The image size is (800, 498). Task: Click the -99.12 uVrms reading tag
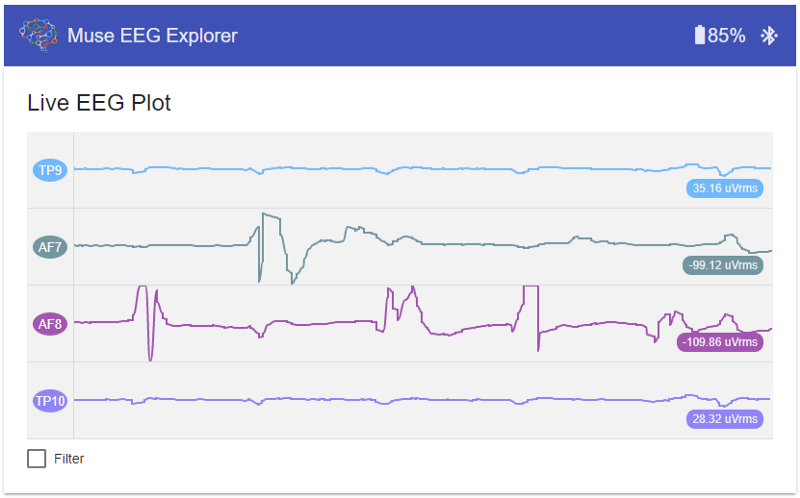point(722,265)
